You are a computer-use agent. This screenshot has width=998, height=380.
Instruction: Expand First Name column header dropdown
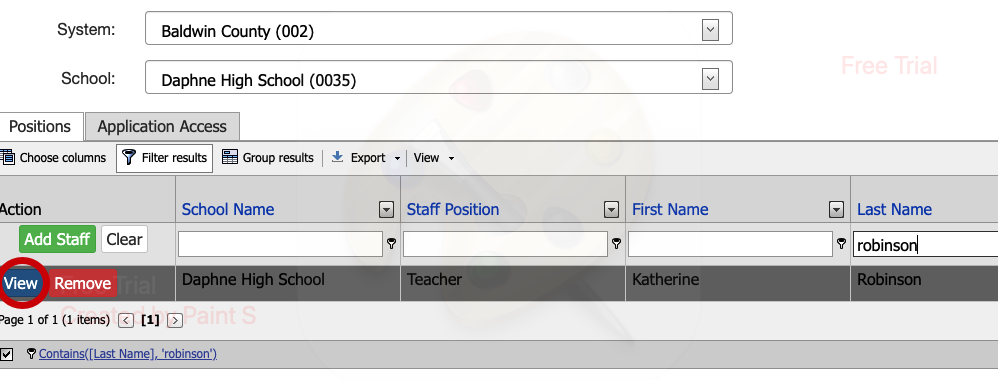point(836,209)
